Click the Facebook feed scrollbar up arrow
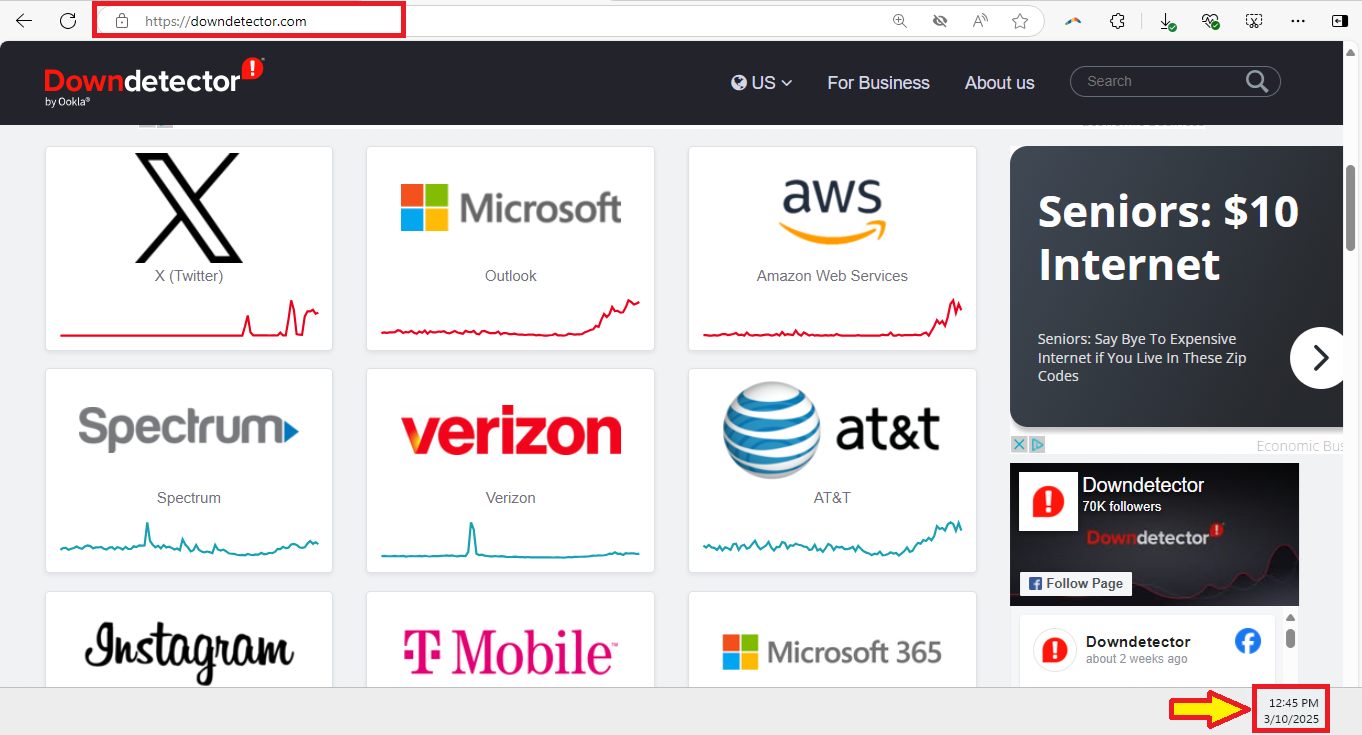Viewport: 1362px width, 735px height. point(1290,617)
